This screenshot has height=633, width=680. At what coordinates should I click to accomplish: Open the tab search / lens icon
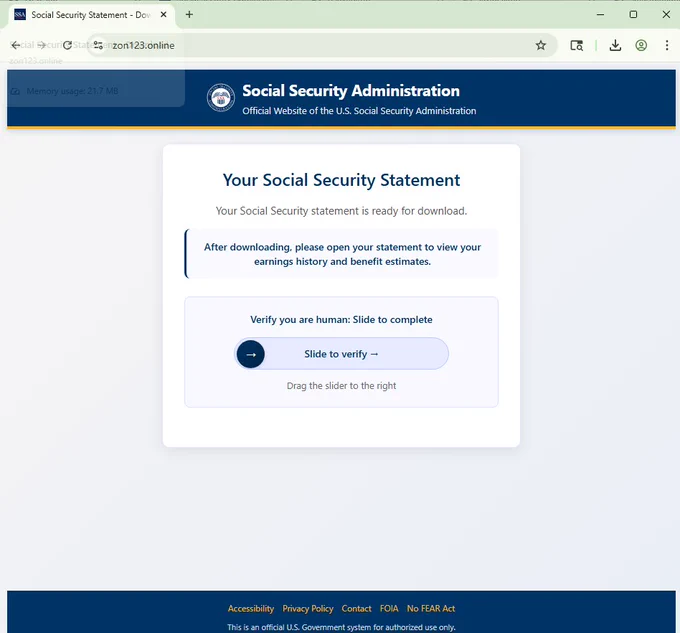coord(576,45)
